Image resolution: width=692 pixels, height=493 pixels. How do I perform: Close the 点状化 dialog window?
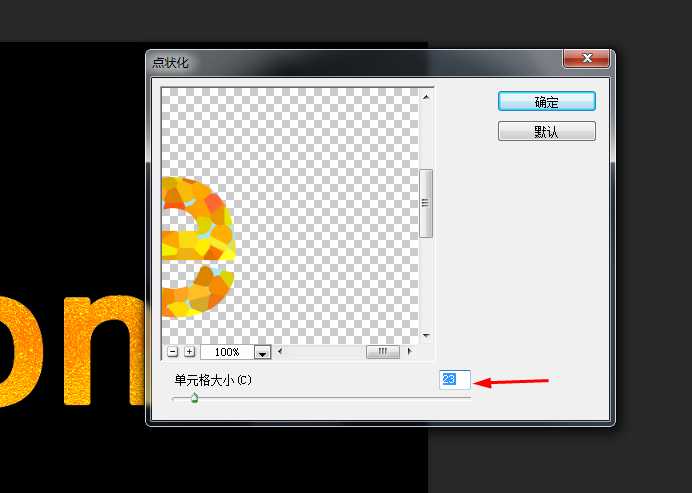click(x=586, y=61)
